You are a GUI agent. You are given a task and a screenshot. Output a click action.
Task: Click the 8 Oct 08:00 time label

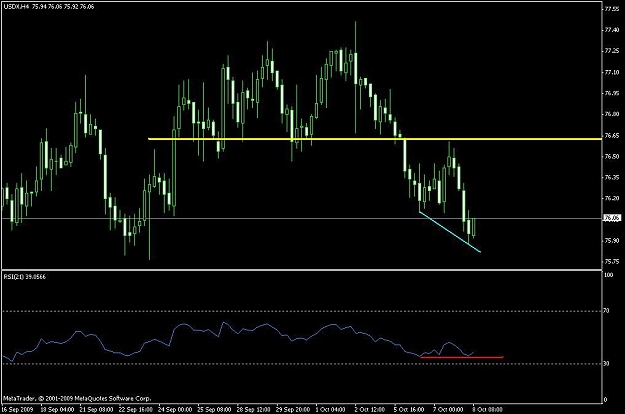coord(488,410)
